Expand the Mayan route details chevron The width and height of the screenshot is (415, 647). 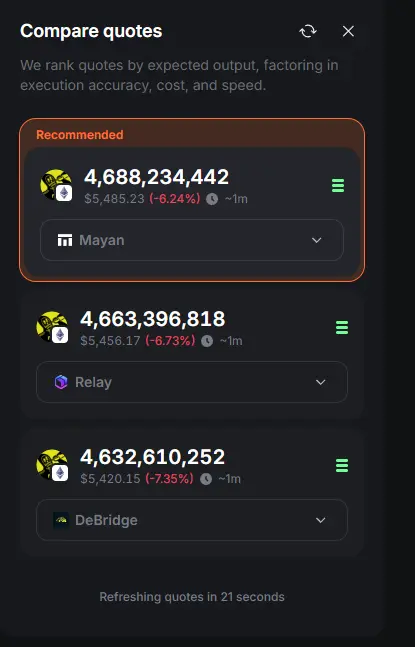316,240
